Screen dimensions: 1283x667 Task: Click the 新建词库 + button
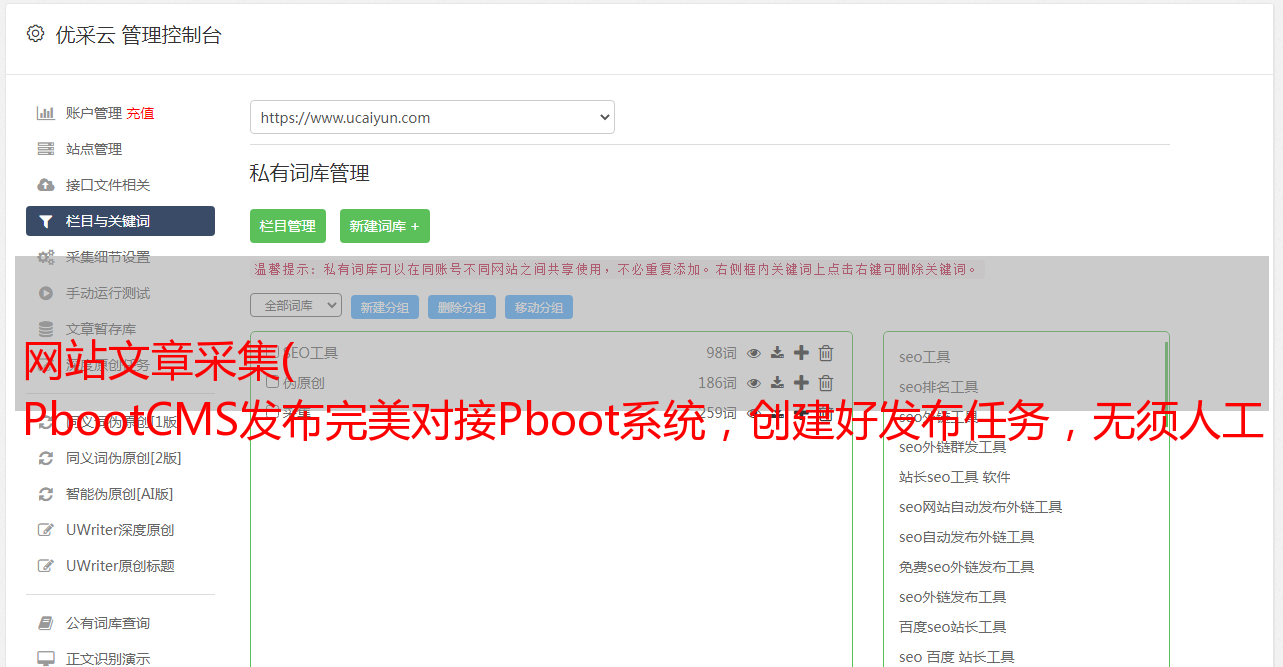pyautogui.click(x=385, y=226)
